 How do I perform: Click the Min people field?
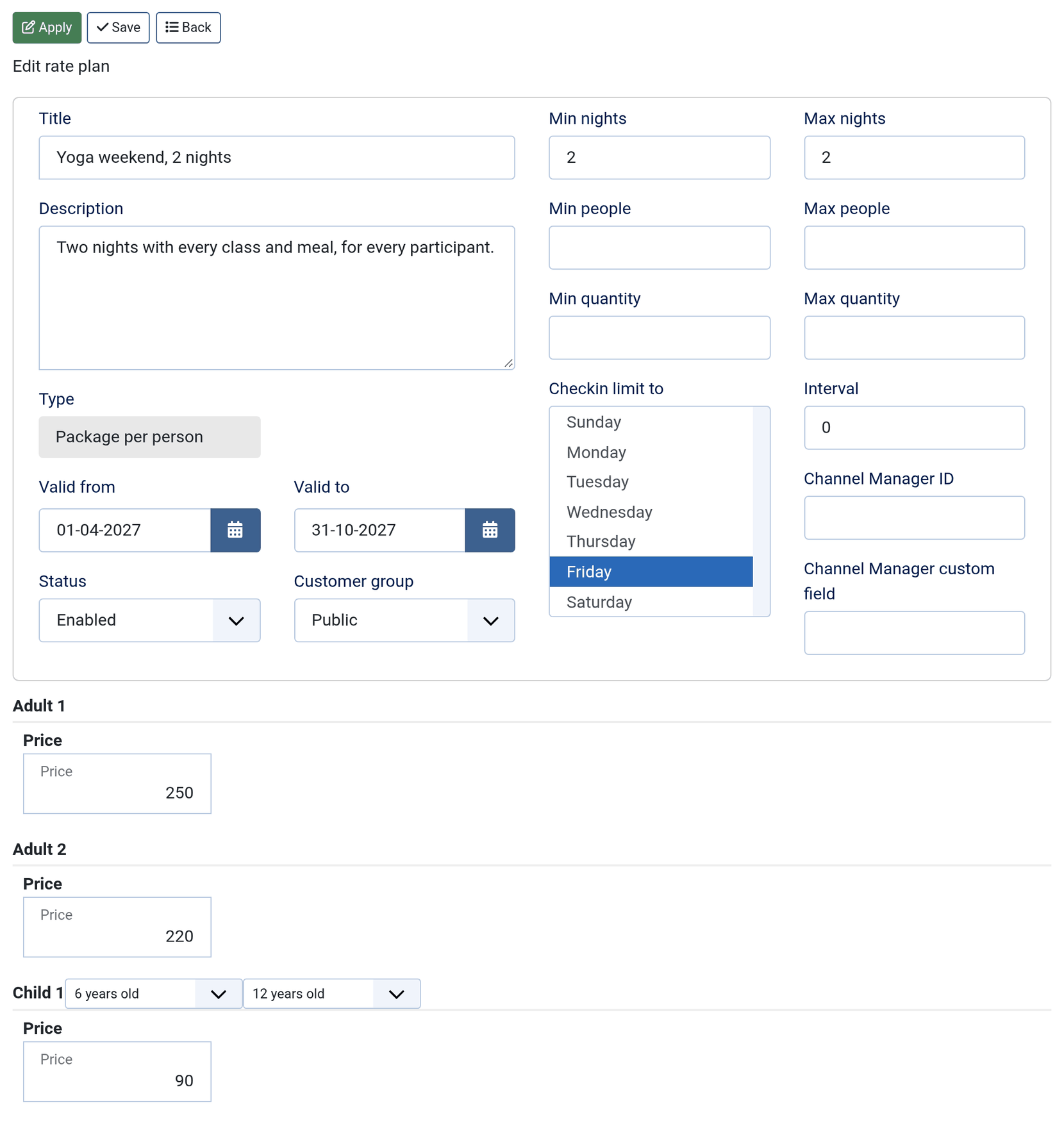660,247
